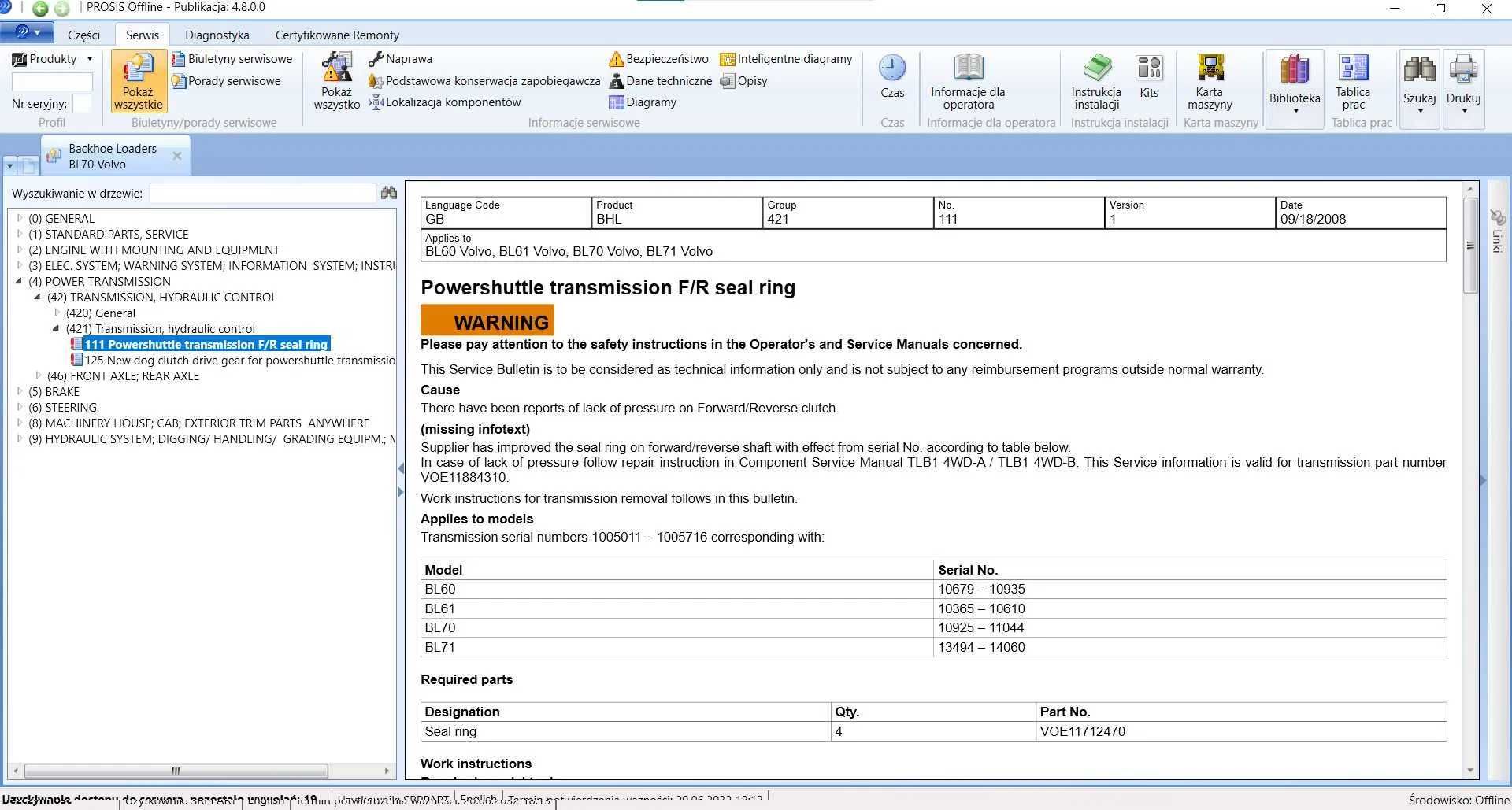Select (1) STANDARD PARTS, SERVICE
1512x810 pixels.
coord(109,234)
